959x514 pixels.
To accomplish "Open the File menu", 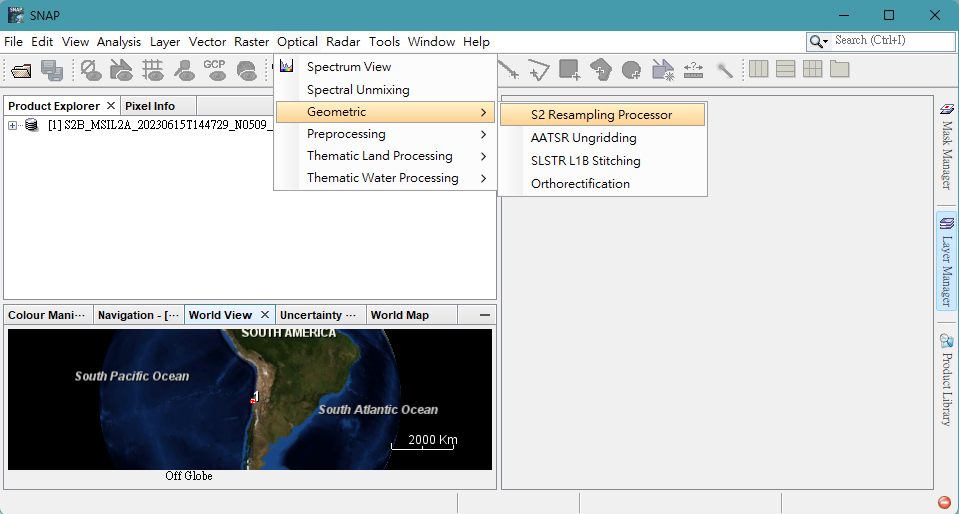I will click(x=13, y=42).
